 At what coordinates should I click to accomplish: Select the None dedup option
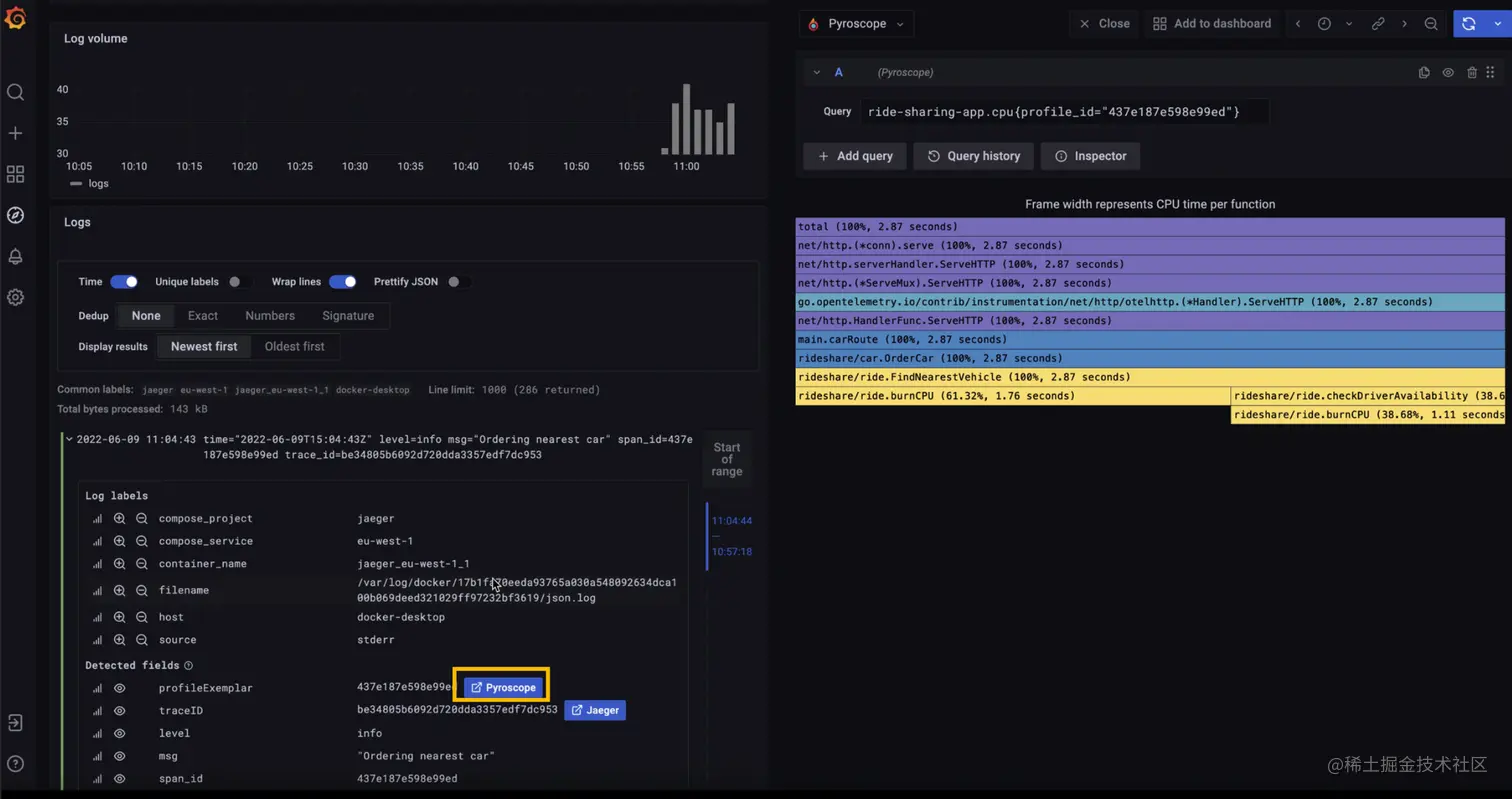pyautogui.click(x=145, y=316)
